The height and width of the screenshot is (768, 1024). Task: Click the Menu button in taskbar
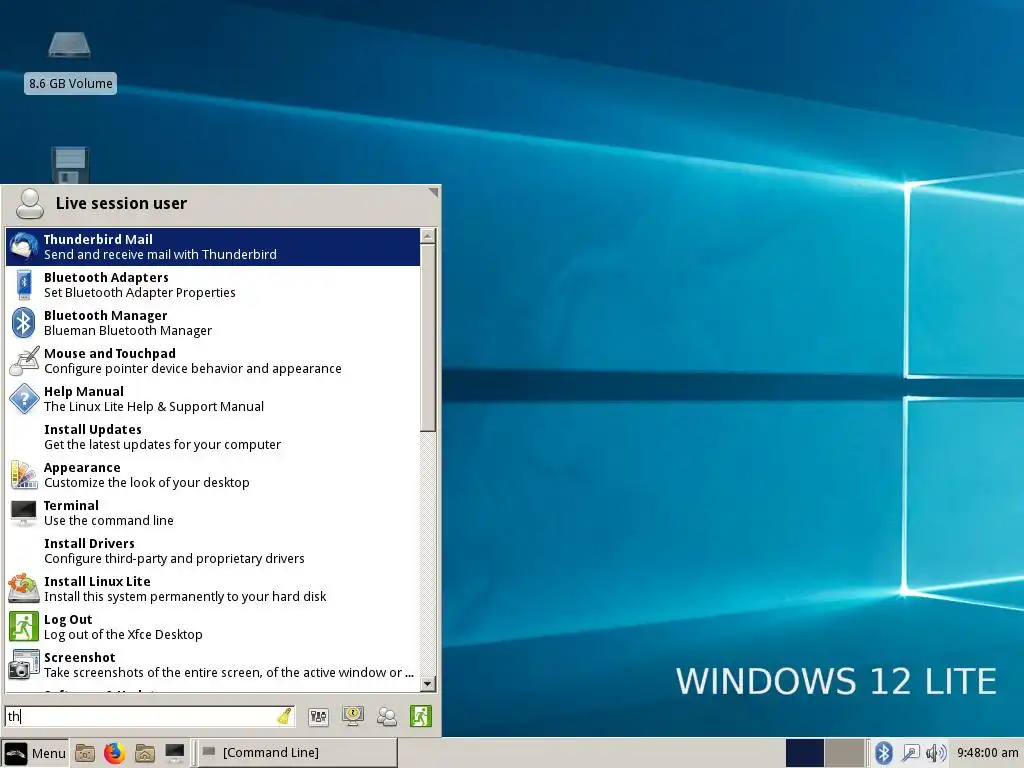(x=35, y=753)
